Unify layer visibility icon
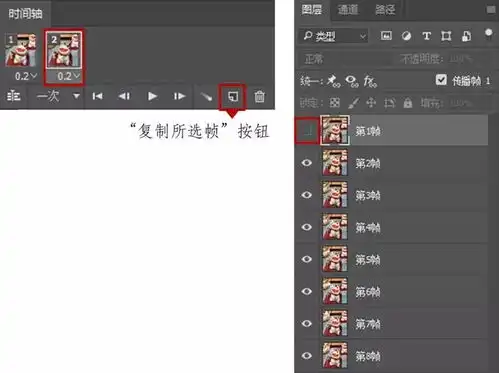The height and width of the screenshot is (373, 499). (352, 81)
